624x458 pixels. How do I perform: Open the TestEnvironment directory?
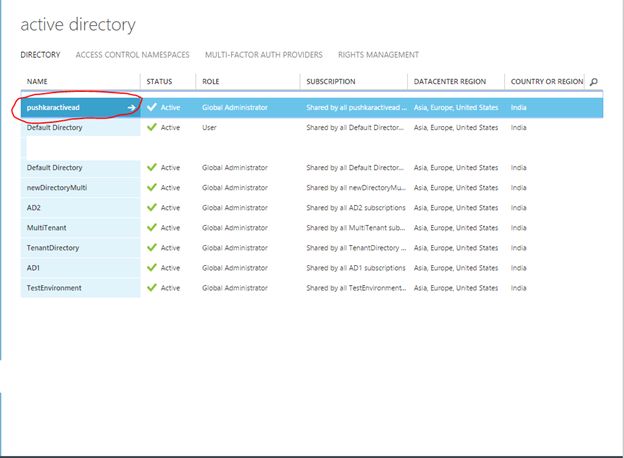pyautogui.click(x=54, y=288)
